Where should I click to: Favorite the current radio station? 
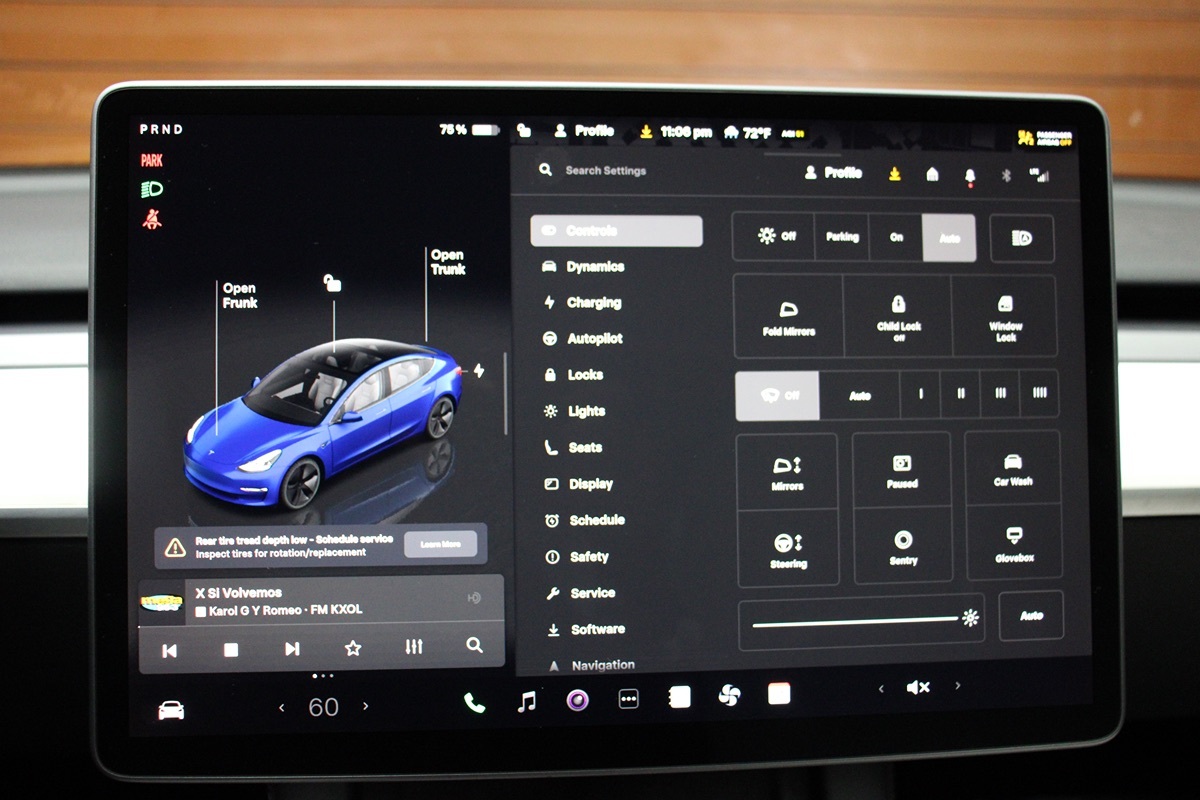point(353,648)
